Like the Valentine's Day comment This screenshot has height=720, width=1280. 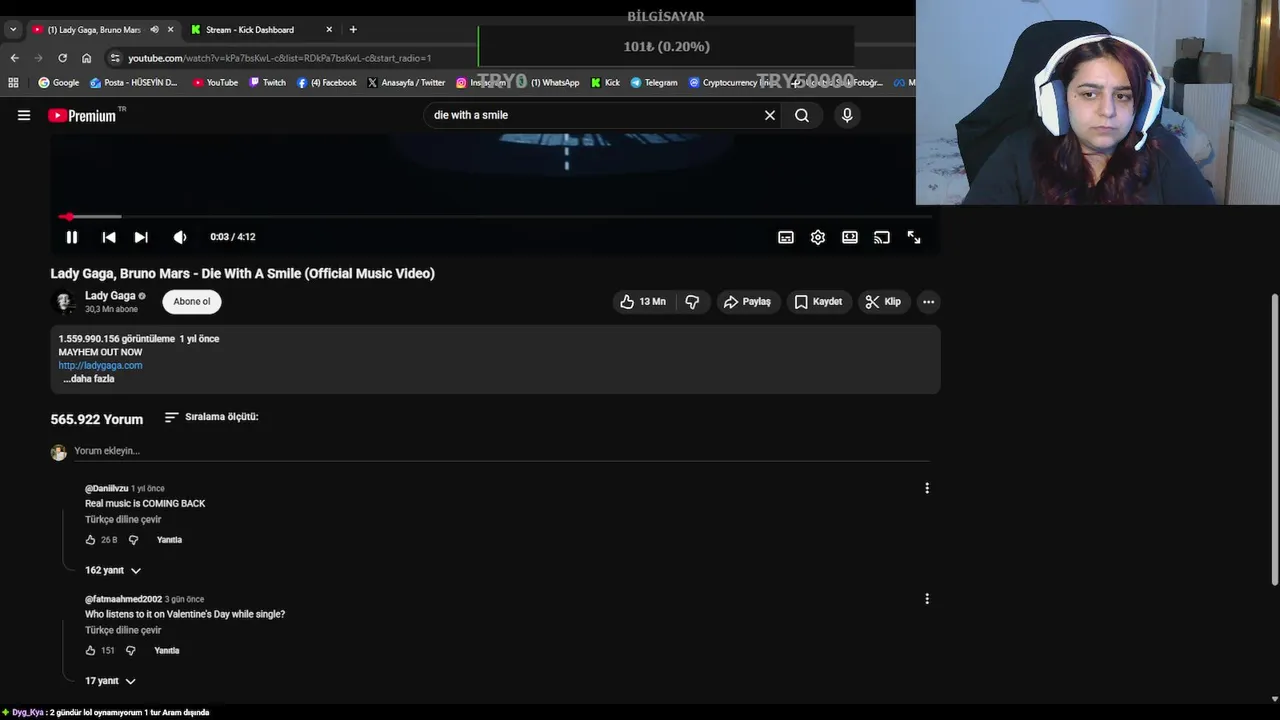[90, 650]
